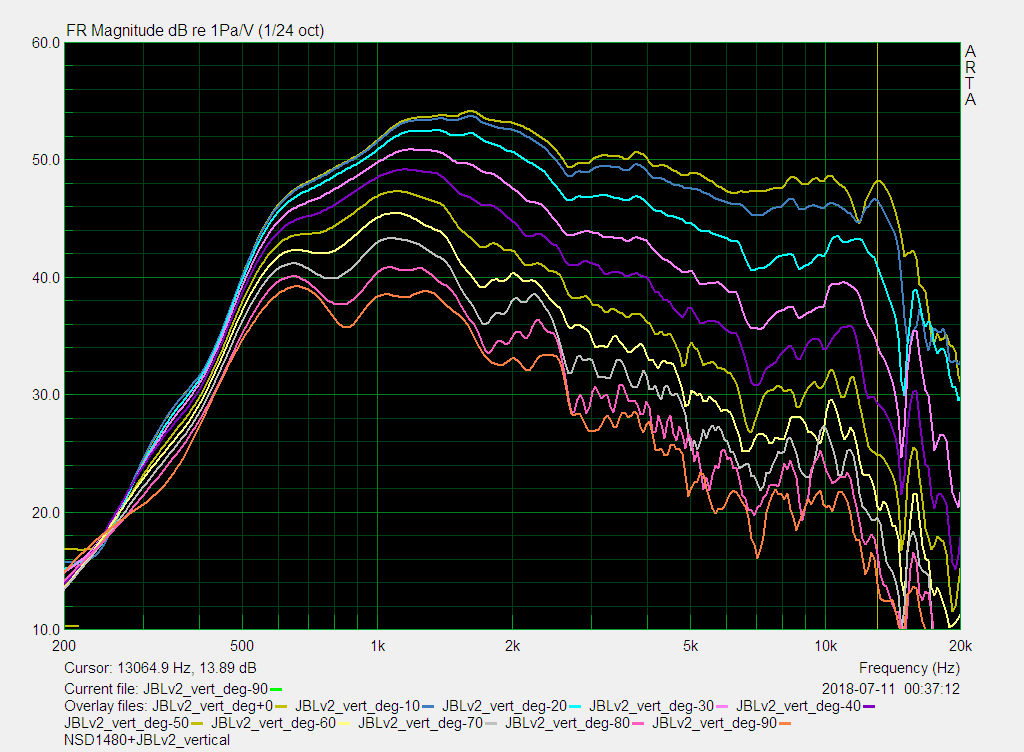Screen dimensions: 1024x752
Task: Click the Overlay files label text
Action: [x=106, y=706]
